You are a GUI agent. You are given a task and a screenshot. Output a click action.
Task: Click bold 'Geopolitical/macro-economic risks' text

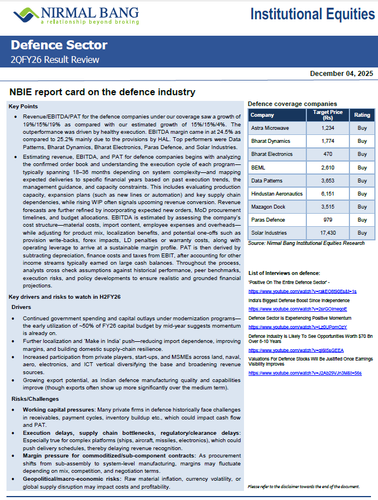click(72, 479)
